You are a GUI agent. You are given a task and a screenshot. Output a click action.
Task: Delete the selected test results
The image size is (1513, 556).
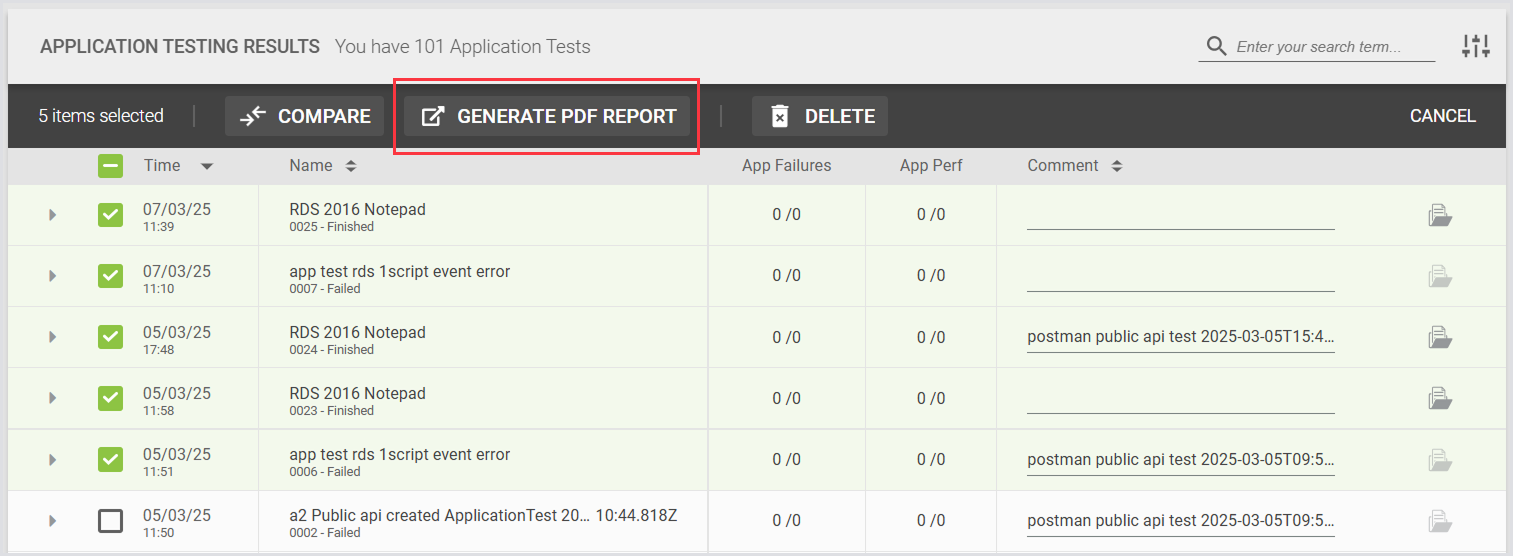[x=819, y=116]
